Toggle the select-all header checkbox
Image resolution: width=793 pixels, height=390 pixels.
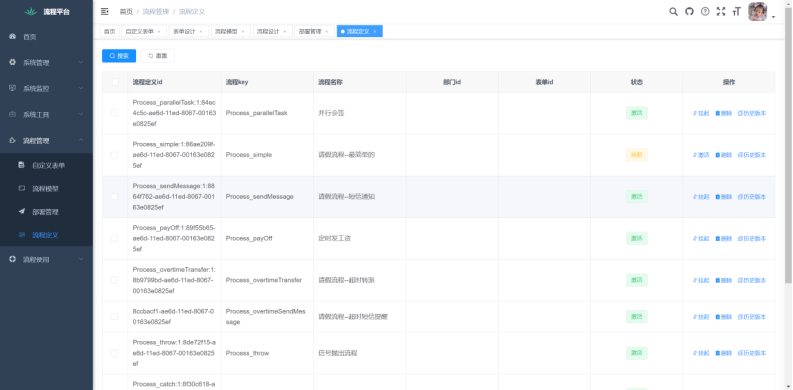[115, 82]
